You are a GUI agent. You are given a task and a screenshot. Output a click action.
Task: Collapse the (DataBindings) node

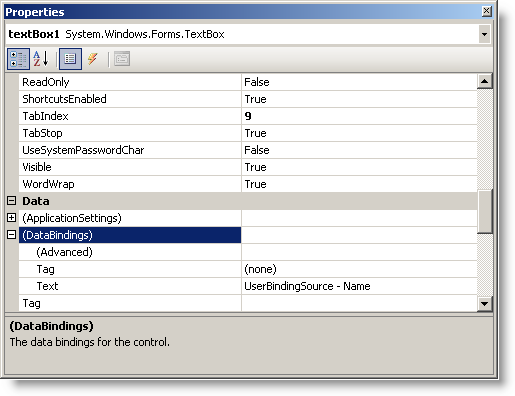pyautogui.click(x=11, y=235)
